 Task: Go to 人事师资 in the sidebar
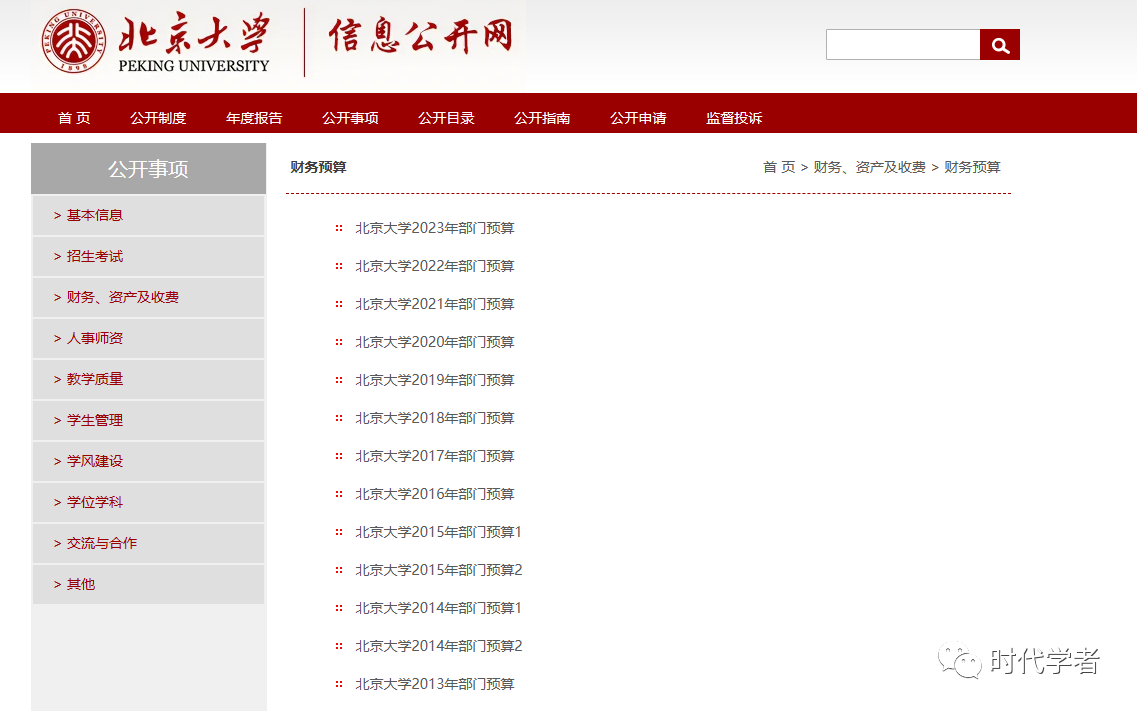point(148,338)
